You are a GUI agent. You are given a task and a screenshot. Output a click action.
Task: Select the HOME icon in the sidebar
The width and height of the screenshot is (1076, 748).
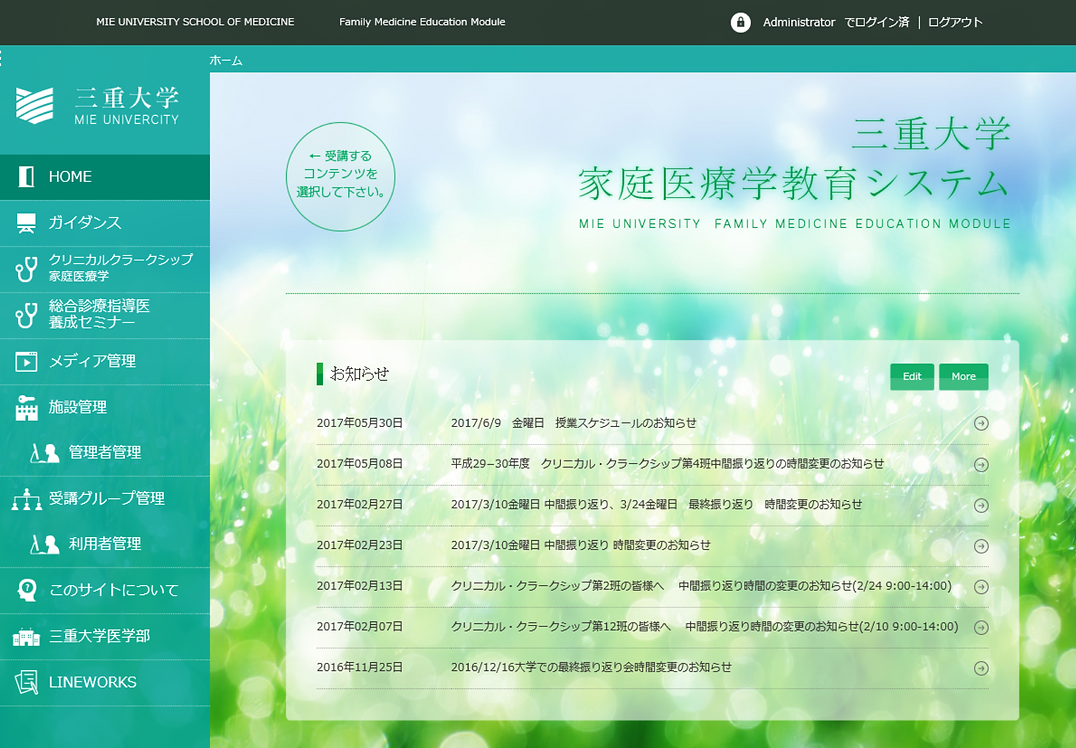[x=25, y=176]
